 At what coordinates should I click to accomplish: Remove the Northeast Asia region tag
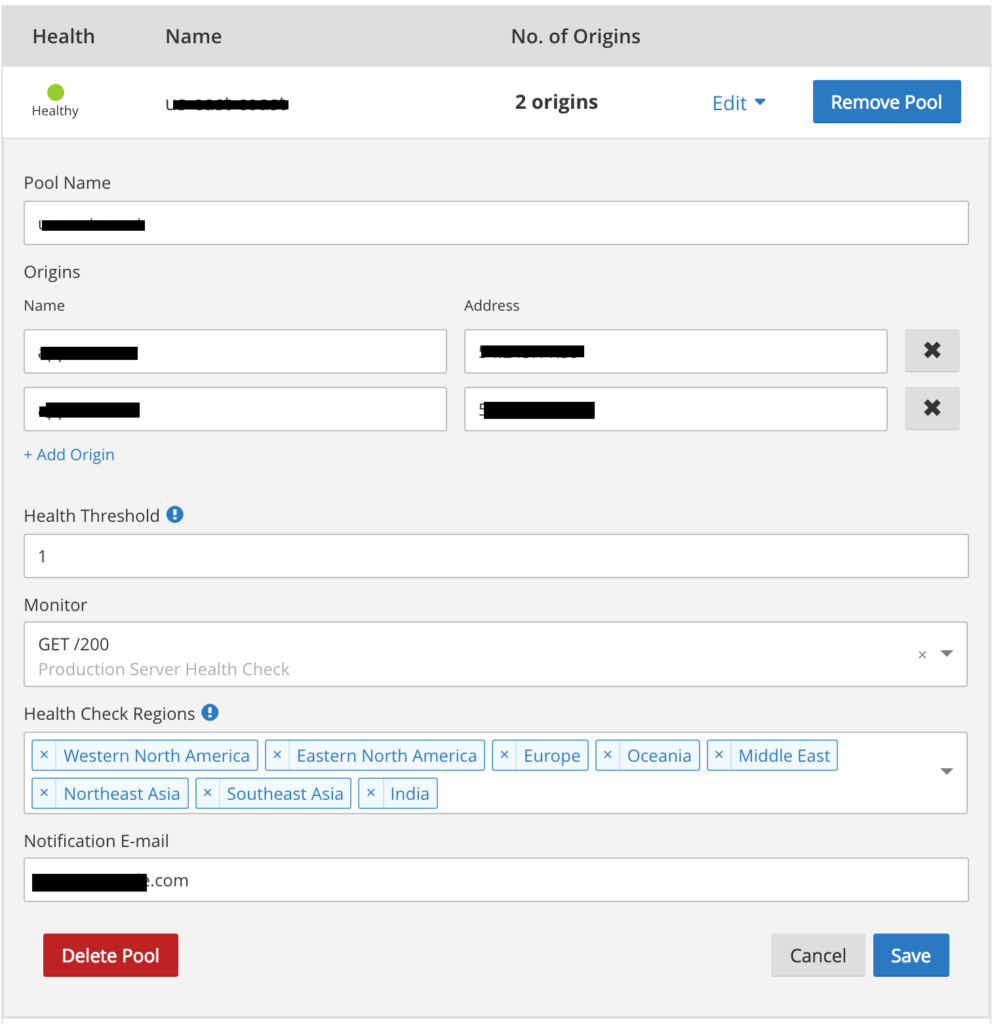click(x=43, y=793)
